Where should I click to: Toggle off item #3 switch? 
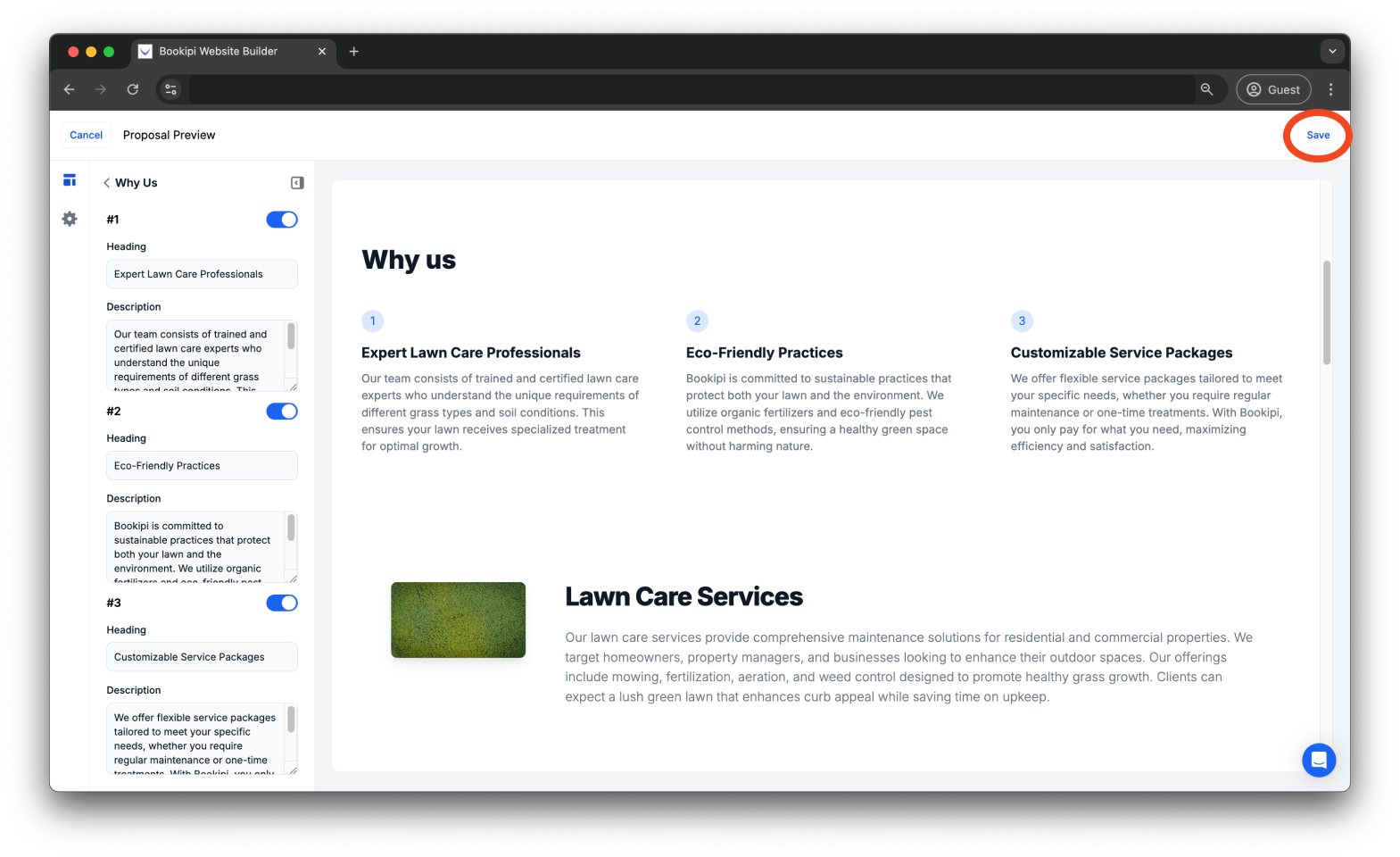tap(282, 603)
